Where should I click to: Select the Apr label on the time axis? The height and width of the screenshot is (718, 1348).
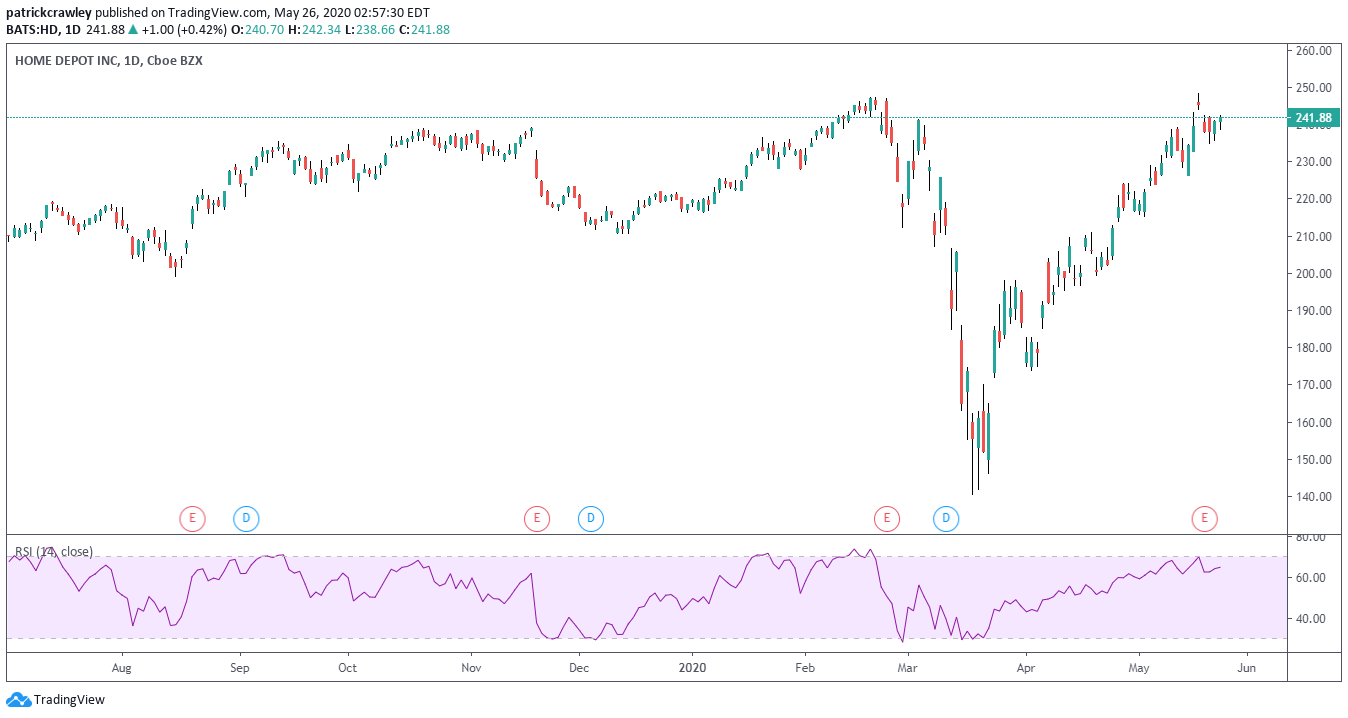[1025, 666]
